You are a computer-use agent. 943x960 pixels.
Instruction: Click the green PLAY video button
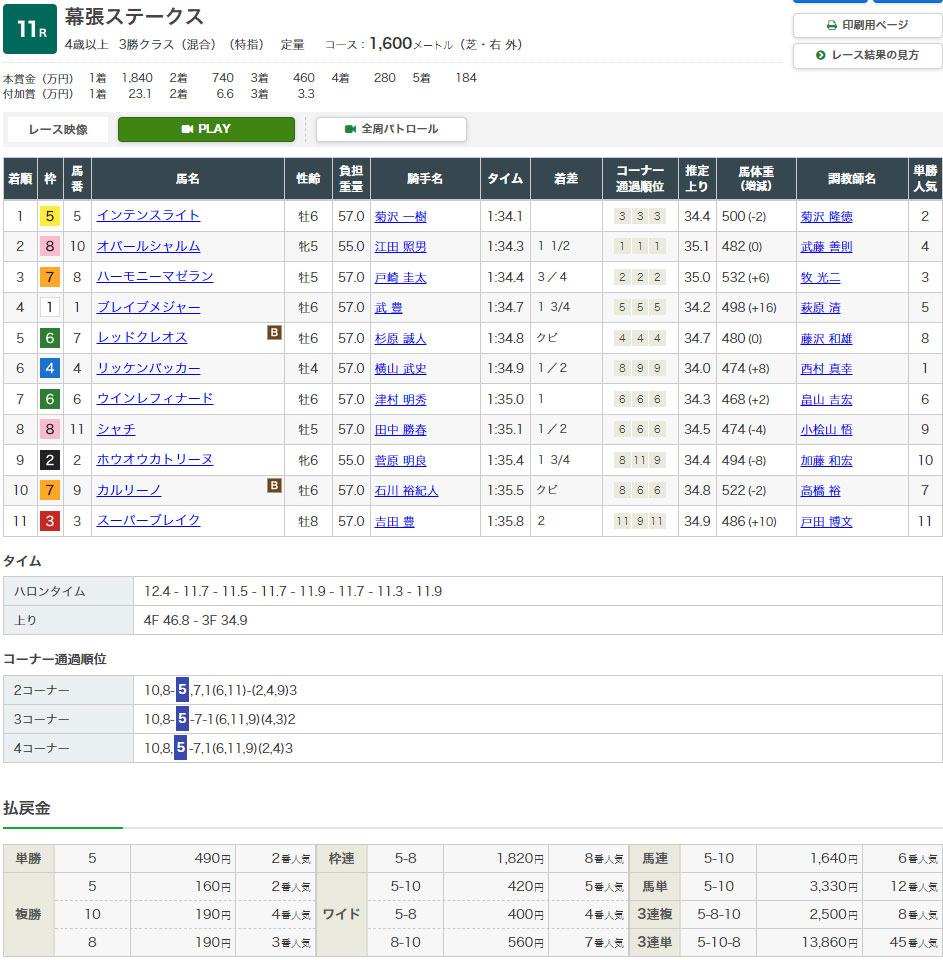(x=206, y=129)
